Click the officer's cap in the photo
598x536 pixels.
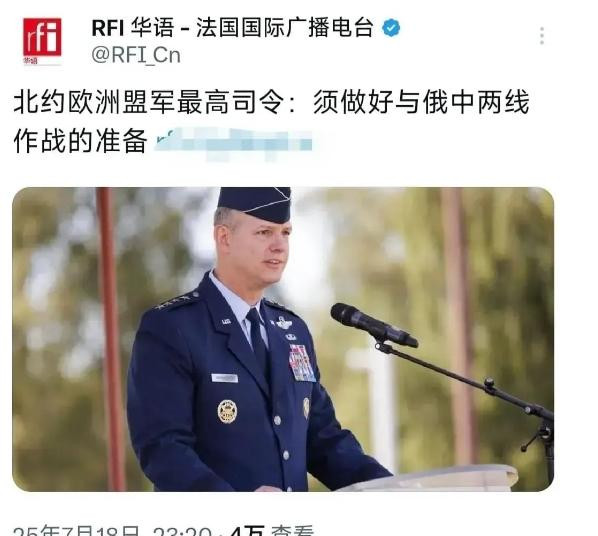click(x=256, y=204)
